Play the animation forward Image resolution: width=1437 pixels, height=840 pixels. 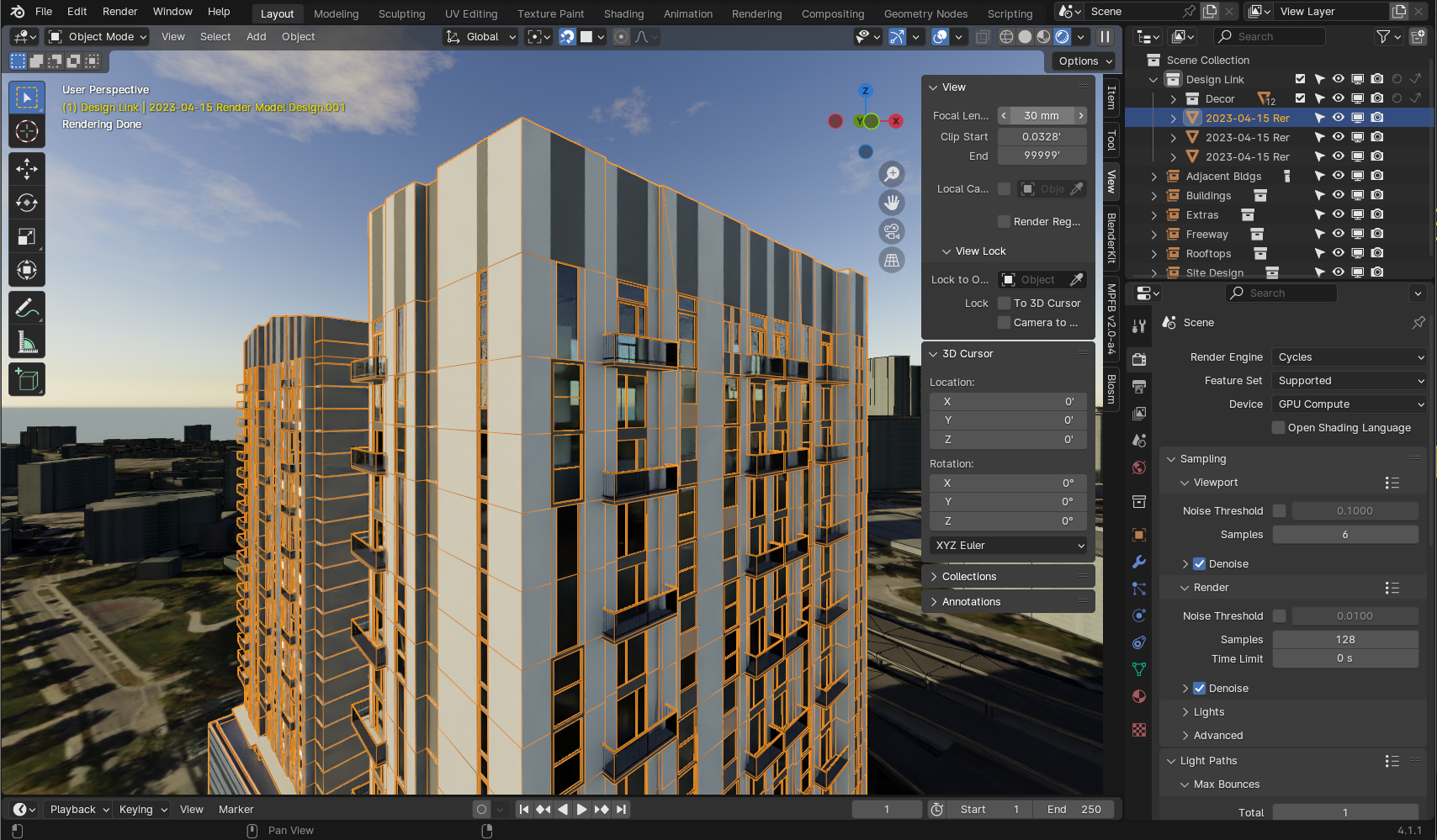pyautogui.click(x=581, y=810)
